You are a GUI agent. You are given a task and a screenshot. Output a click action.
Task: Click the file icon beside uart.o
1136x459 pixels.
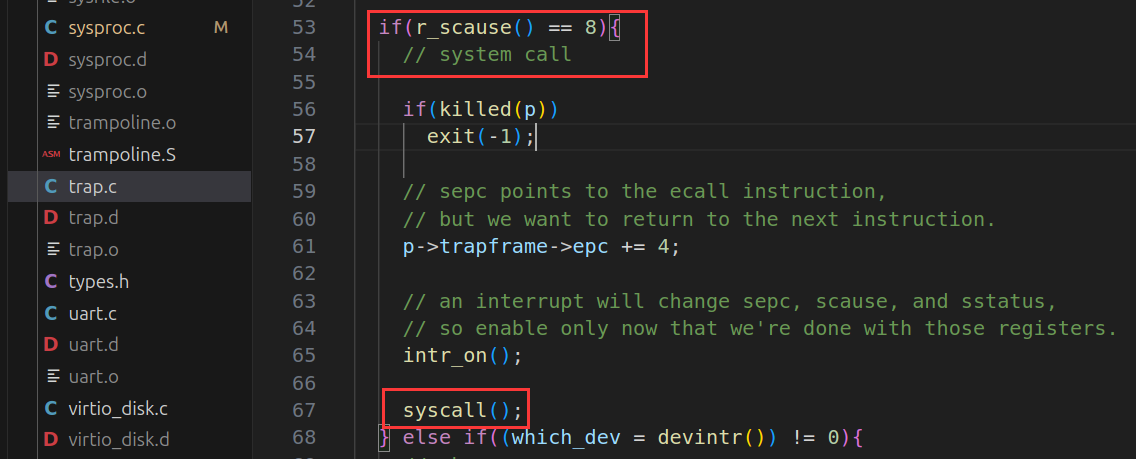[x=51, y=376]
